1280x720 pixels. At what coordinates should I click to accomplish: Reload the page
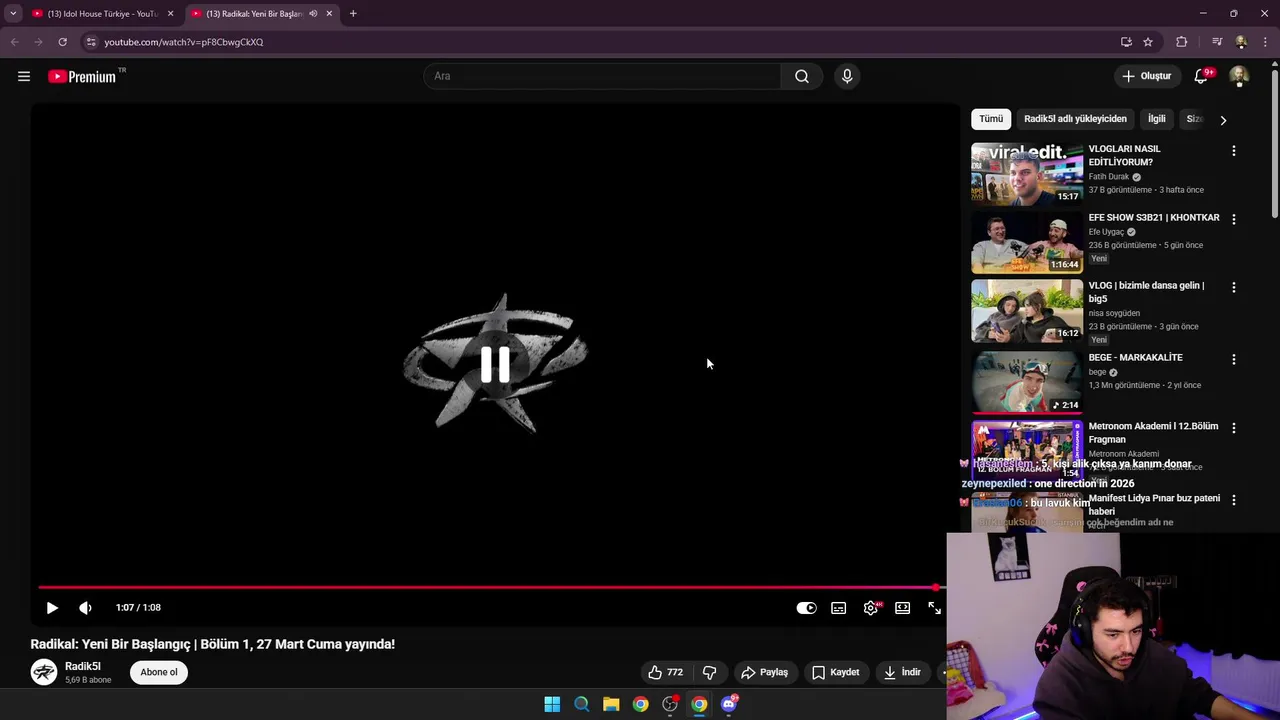pyautogui.click(x=62, y=42)
